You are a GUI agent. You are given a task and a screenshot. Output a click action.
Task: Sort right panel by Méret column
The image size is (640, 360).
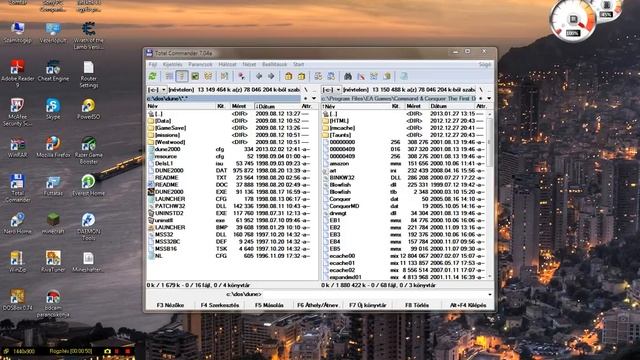pos(416,106)
